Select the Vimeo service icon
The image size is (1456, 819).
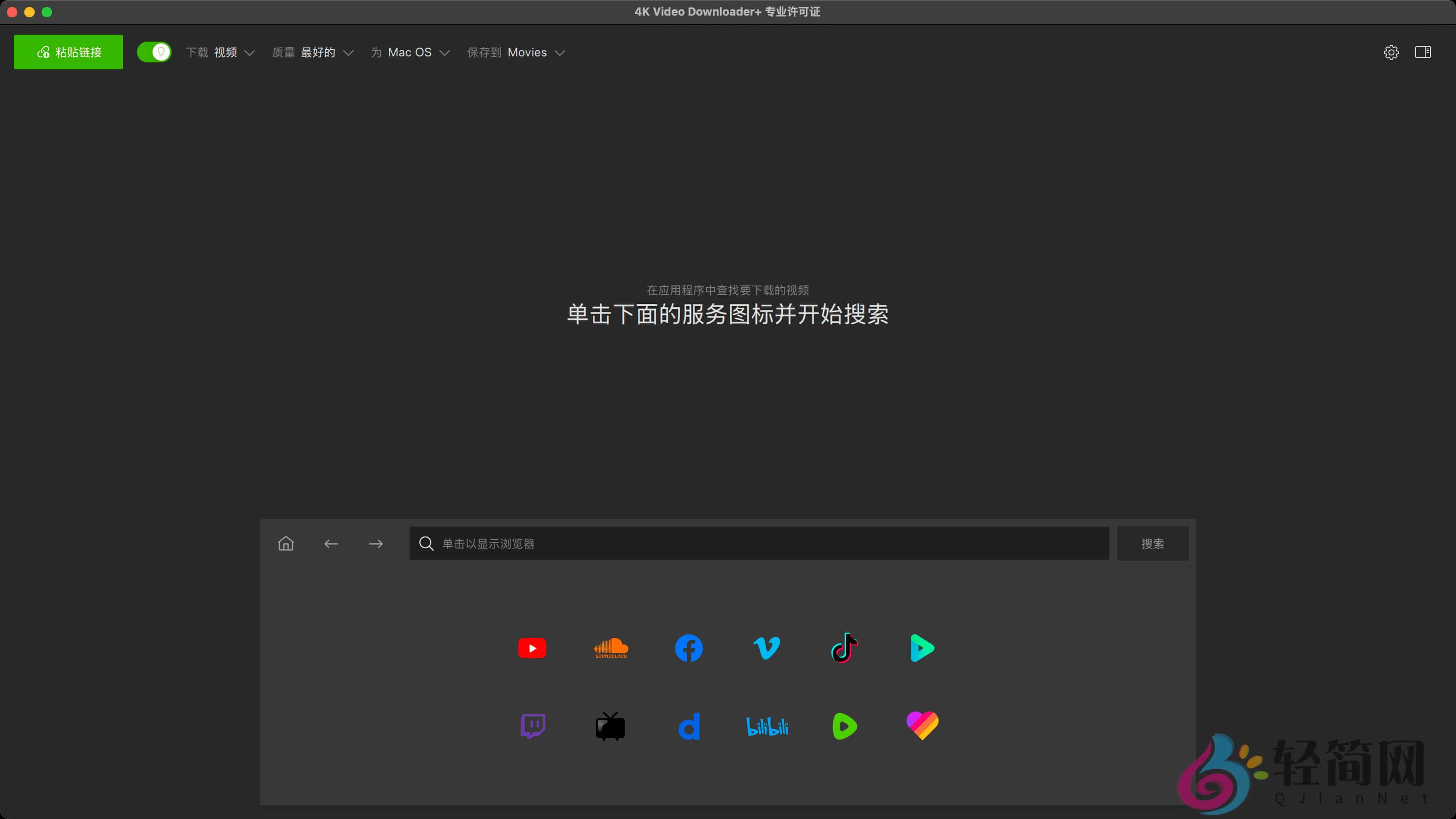[x=767, y=648]
